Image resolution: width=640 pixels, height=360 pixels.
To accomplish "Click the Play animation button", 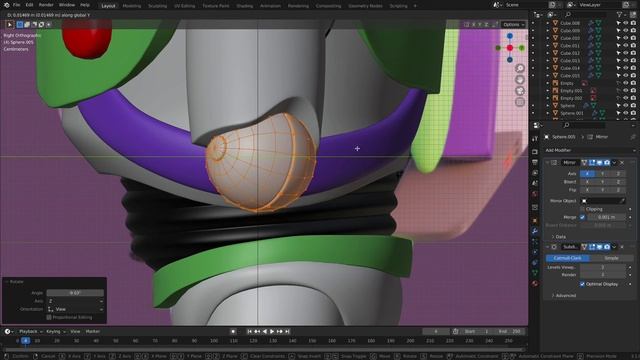I will point(272,331).
